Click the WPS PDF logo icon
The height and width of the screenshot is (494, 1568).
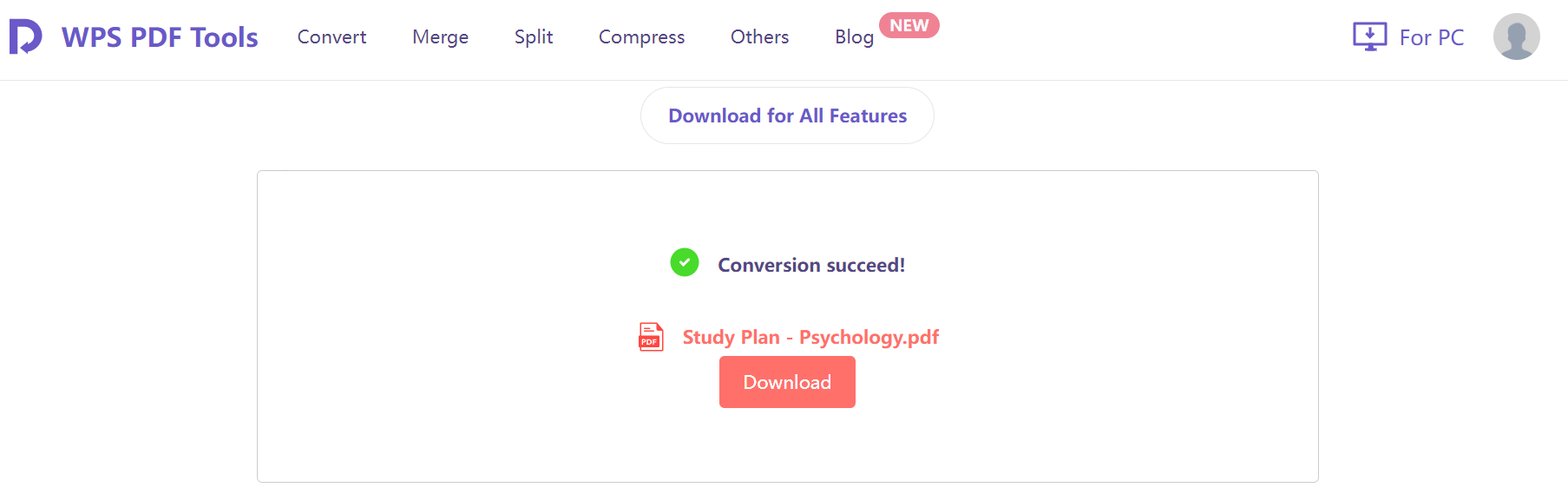click(x=25, y=36)
